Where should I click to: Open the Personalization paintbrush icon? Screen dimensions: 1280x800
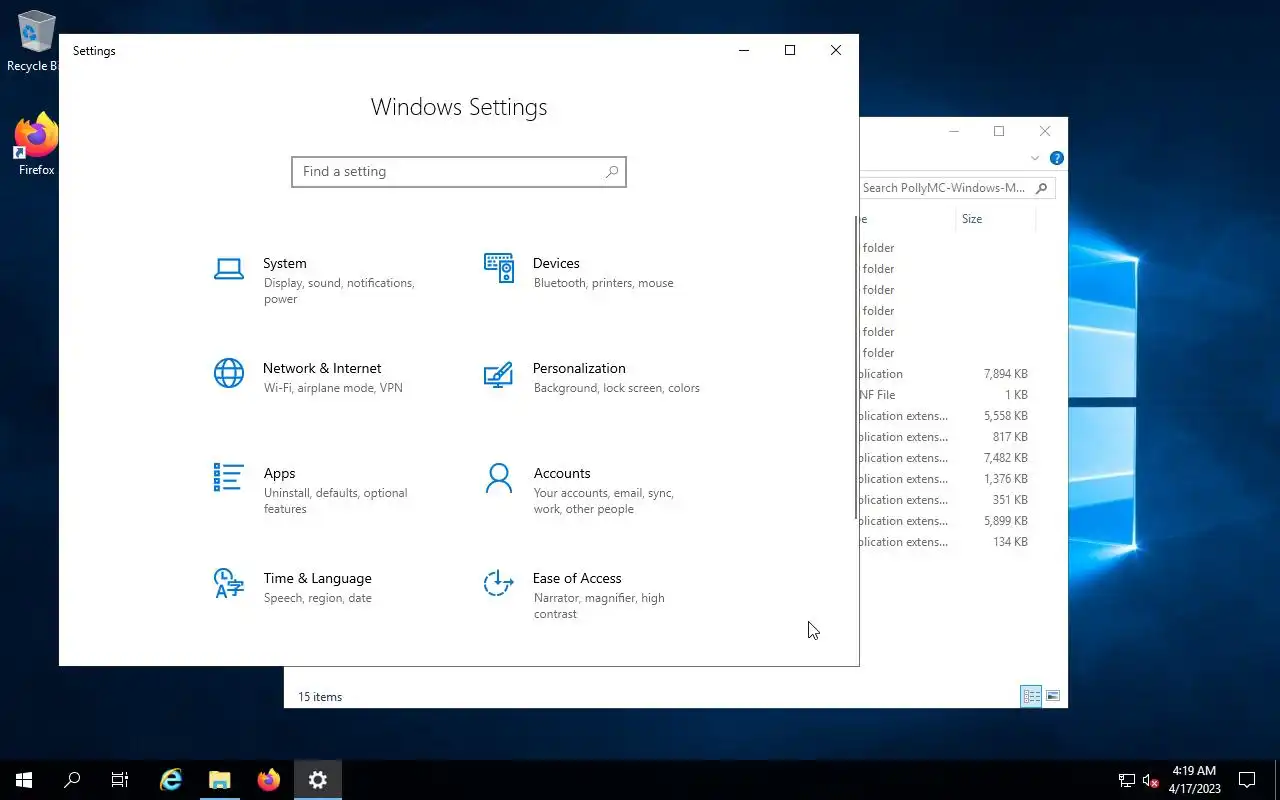(x=498, y=374)
